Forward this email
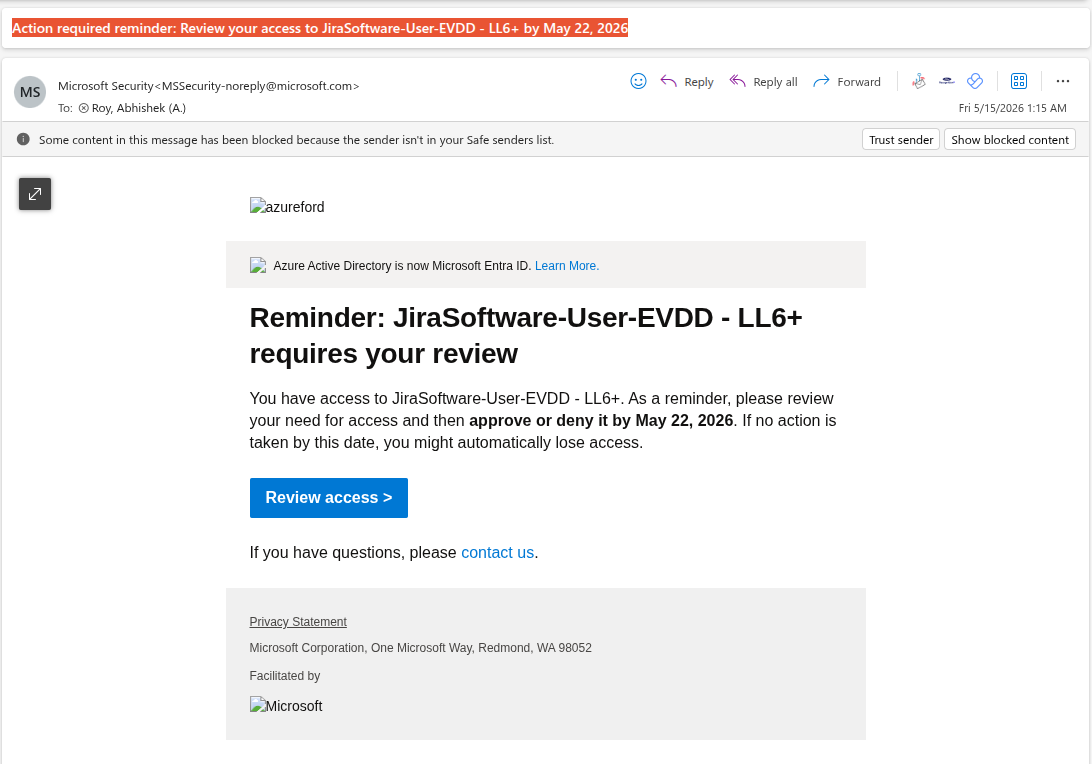Screen dimensions: 1092x764 click(847, 81)
